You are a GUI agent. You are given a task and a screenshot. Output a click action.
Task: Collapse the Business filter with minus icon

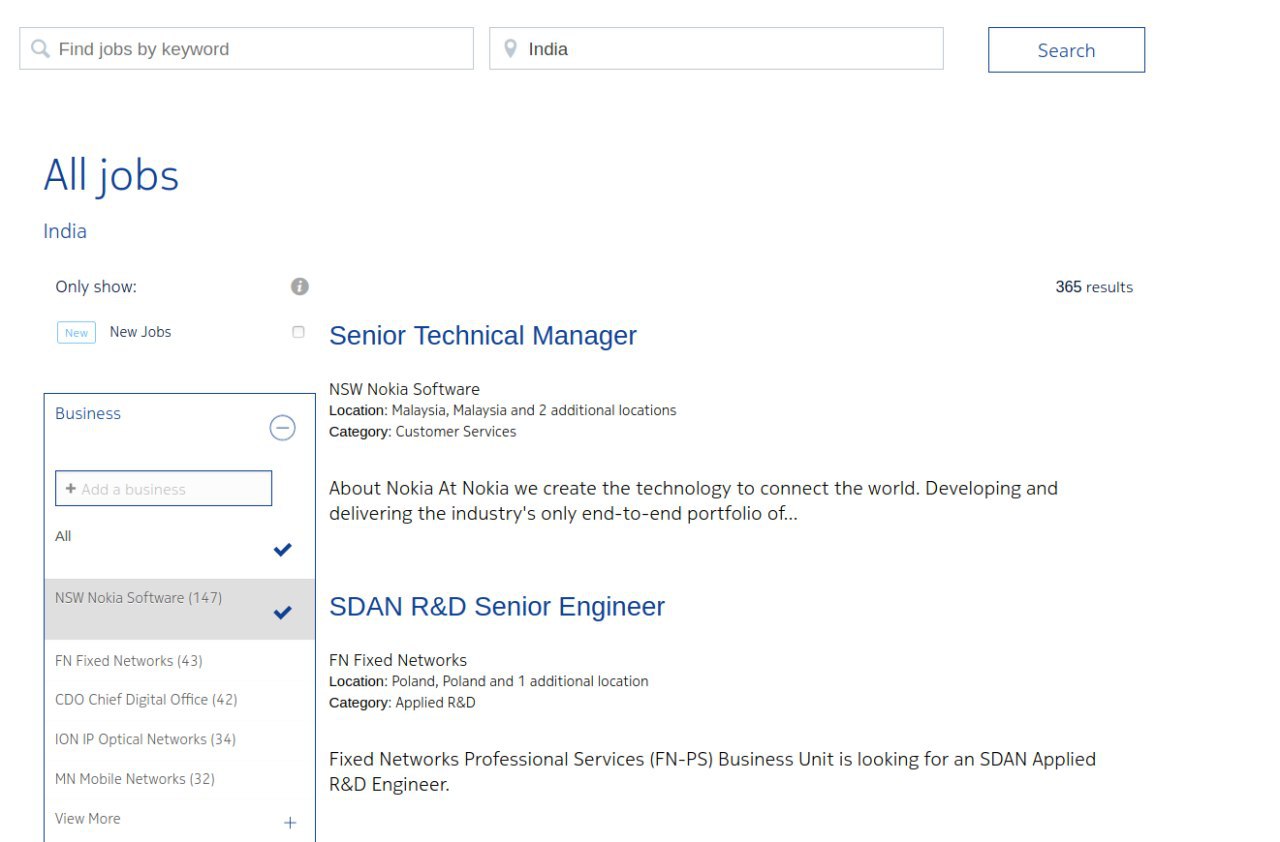[x=283, y=428]
